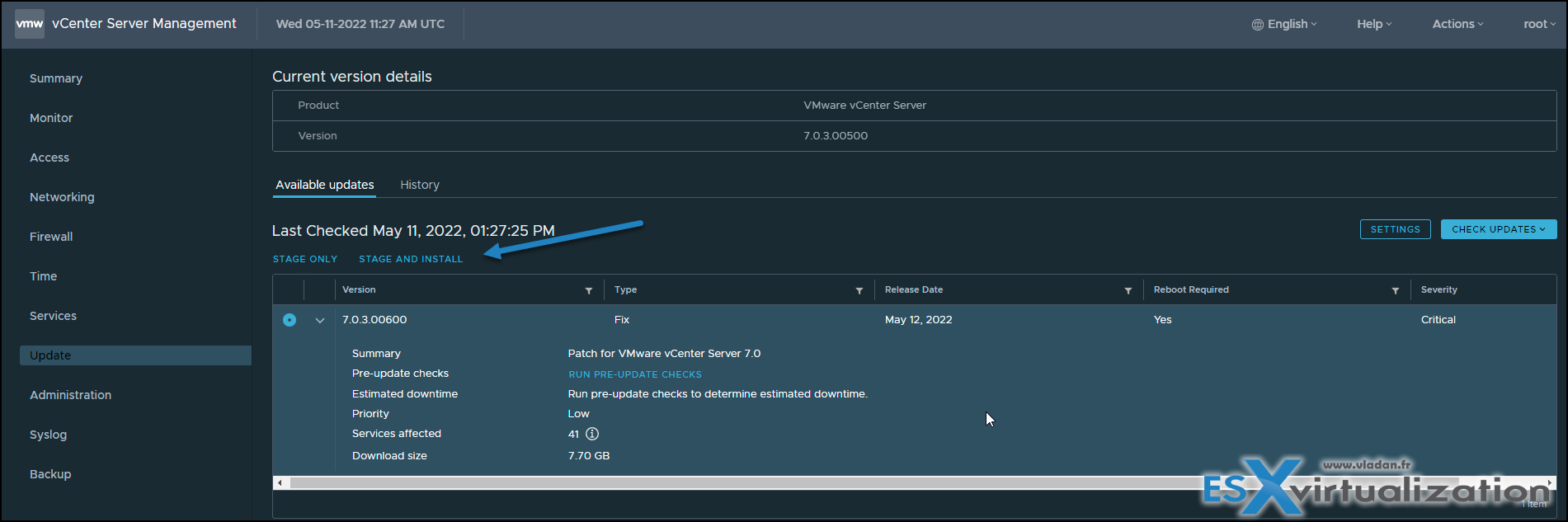Open the Monitor page
The width and height of the screenshot is (1568, 522).
(x=51, y=118)
